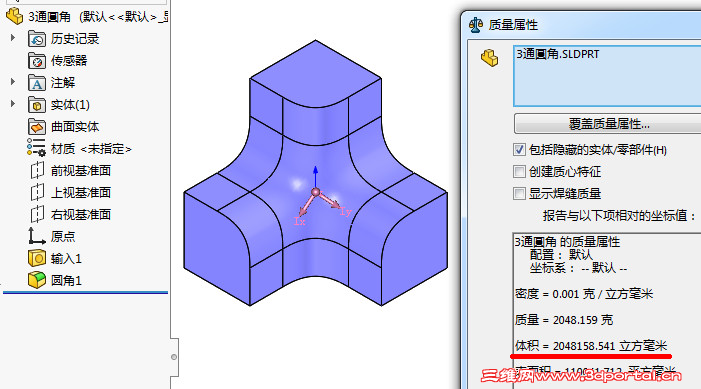
Task: Expand the 实体(1) tree node
Action: [x=13, y=104]
